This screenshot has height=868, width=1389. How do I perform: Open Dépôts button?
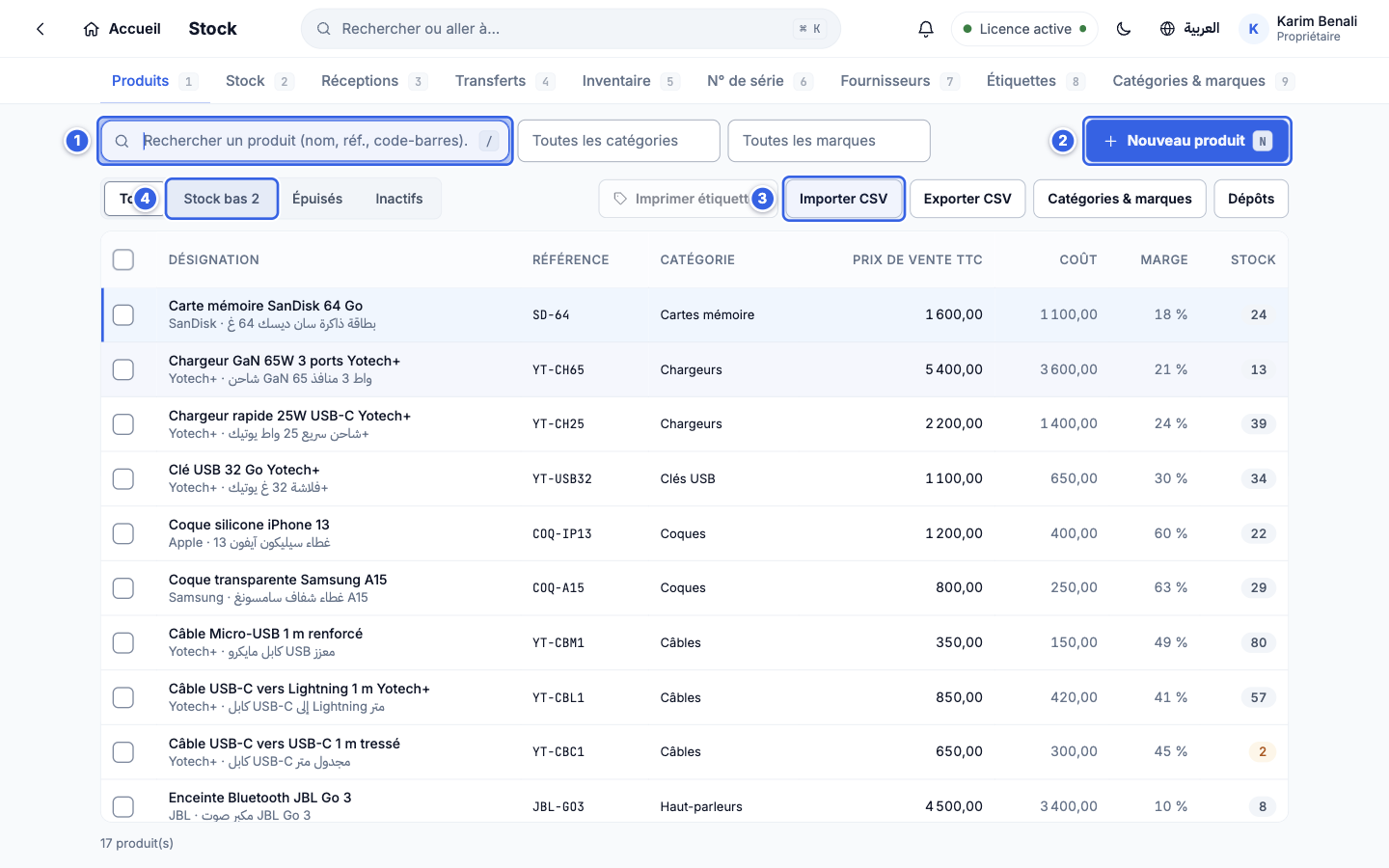click(x=1251, y=199)
